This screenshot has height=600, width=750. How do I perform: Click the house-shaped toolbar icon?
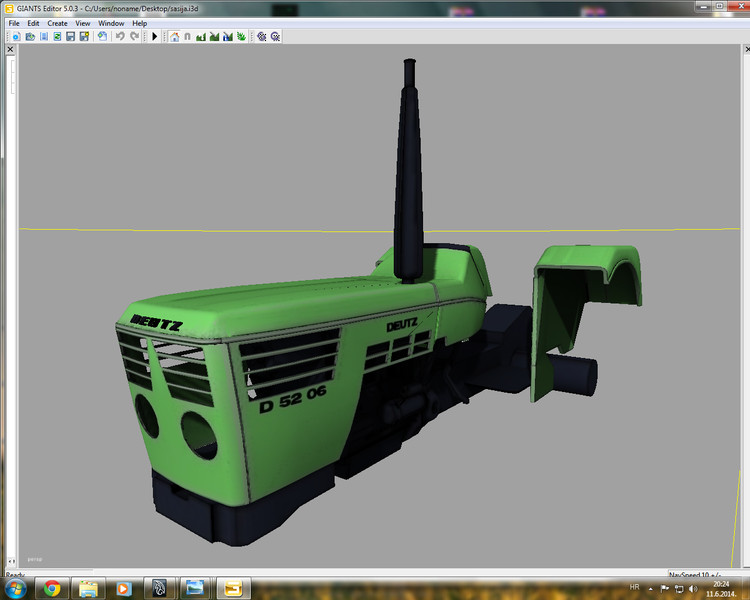pos(174,37)
